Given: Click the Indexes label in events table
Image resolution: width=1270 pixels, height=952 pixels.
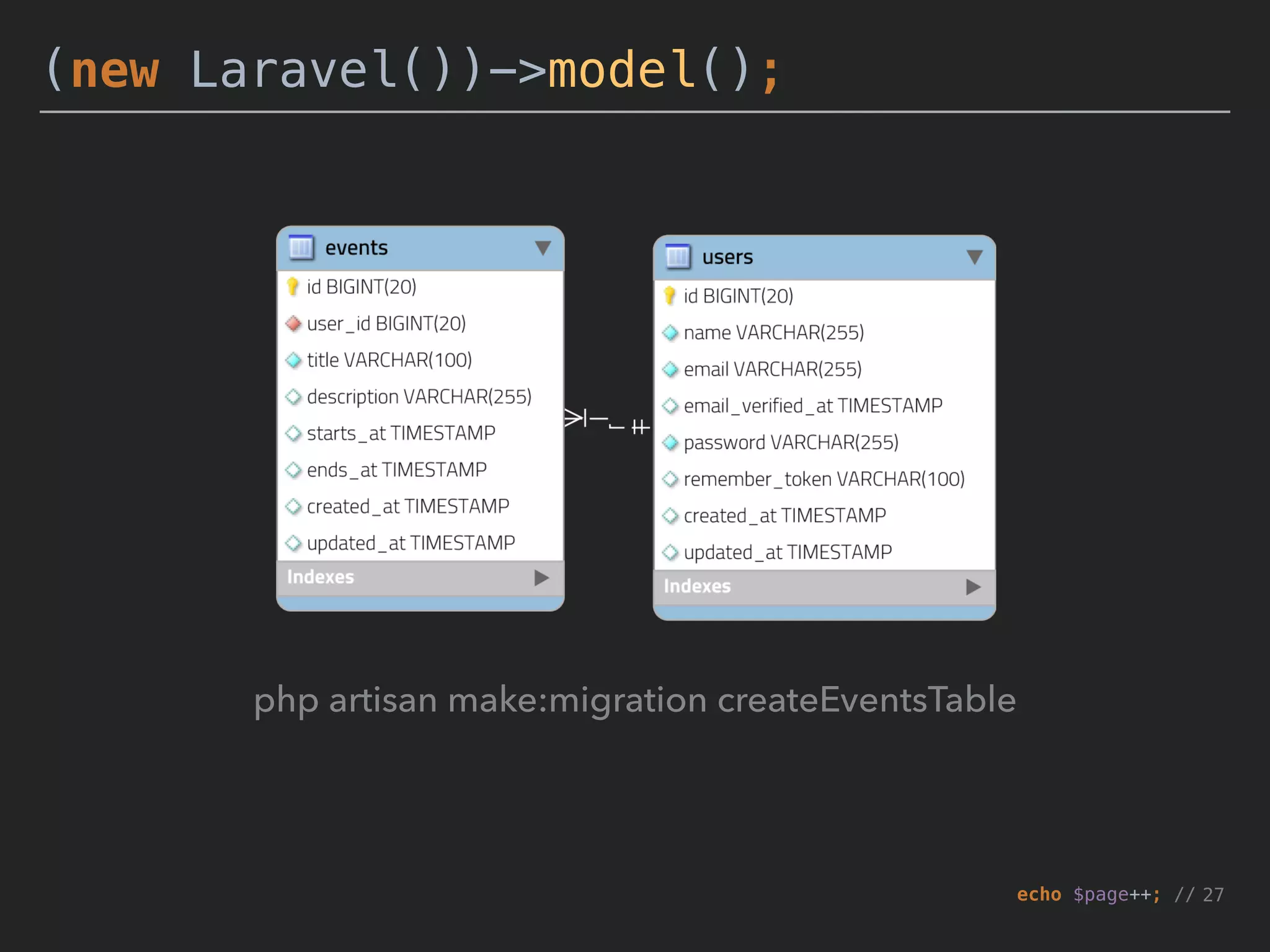Looking at the screenshot, I should (x=321, y=577).
